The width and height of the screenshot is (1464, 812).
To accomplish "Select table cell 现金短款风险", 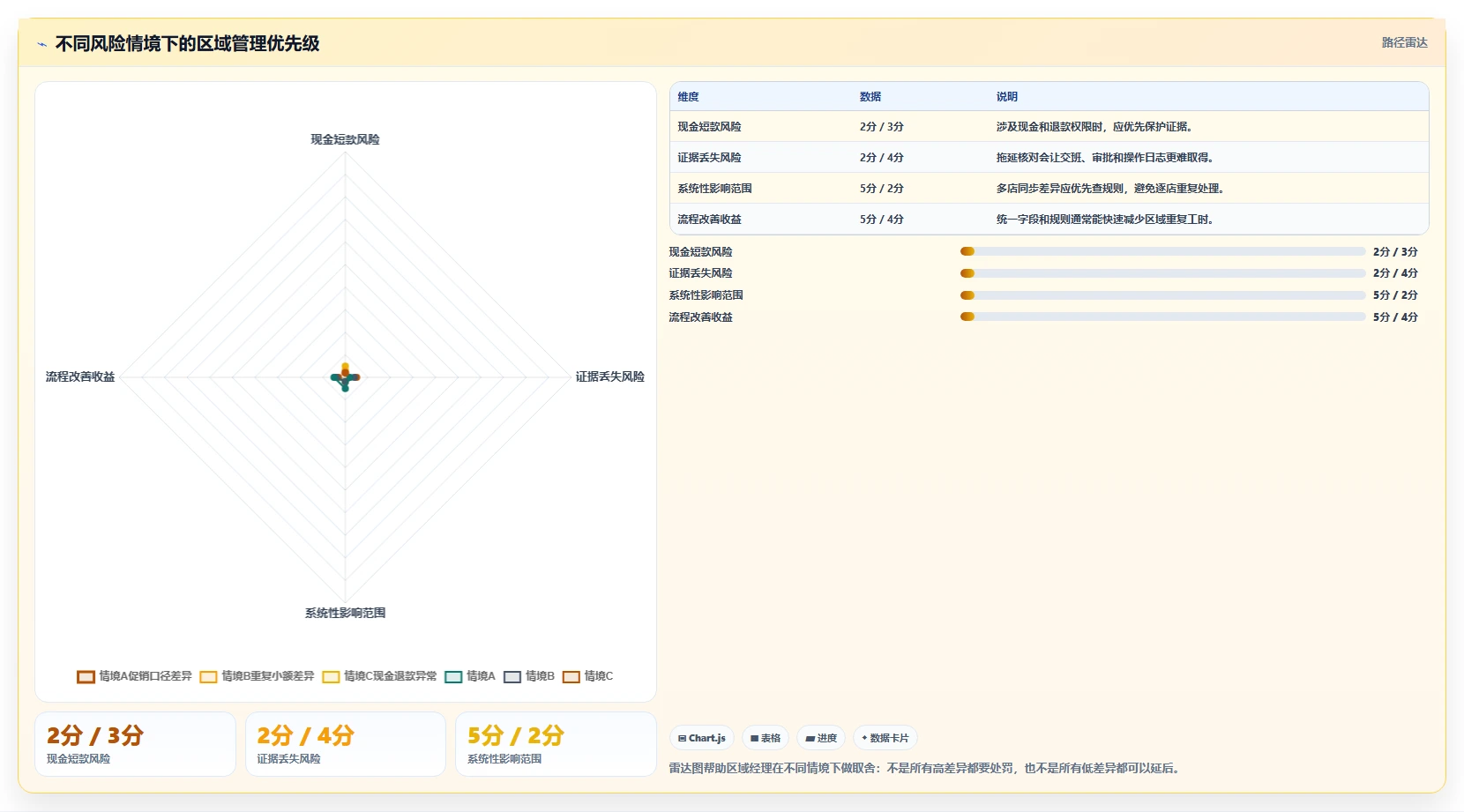I will tap(709, 127).
